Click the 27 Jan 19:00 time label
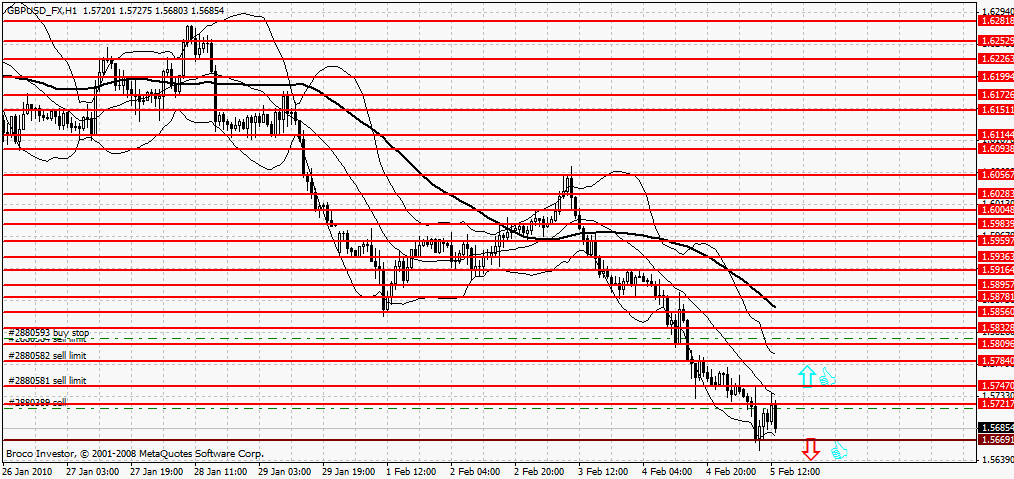This screenshot has width=1014, height=479. pos(156,473)
